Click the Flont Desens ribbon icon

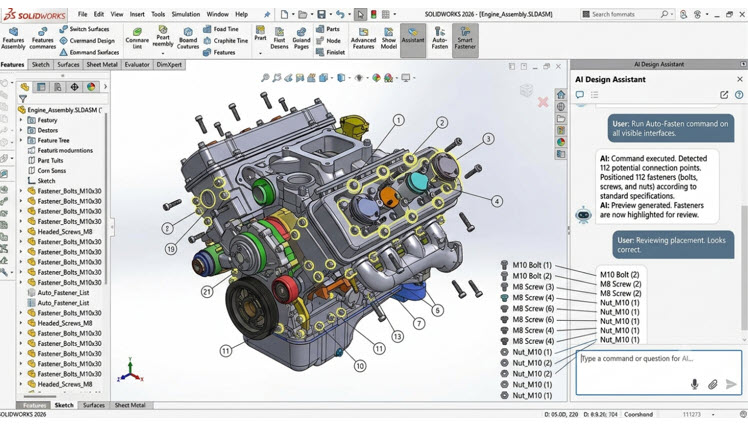279,38
